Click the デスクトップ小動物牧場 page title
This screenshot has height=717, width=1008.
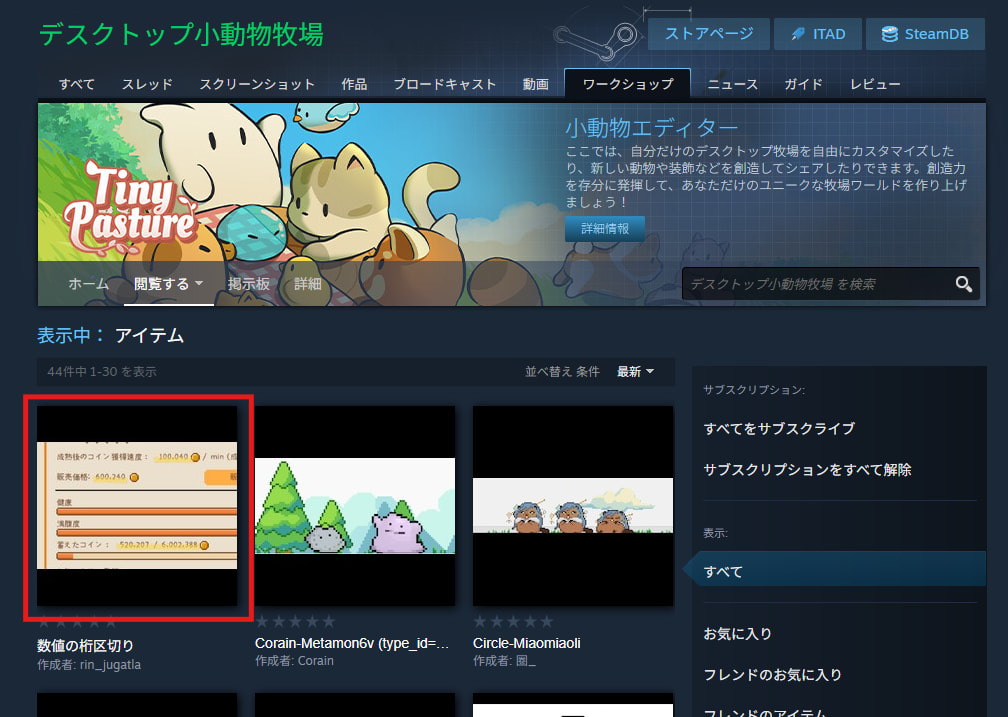click(181, 34)
